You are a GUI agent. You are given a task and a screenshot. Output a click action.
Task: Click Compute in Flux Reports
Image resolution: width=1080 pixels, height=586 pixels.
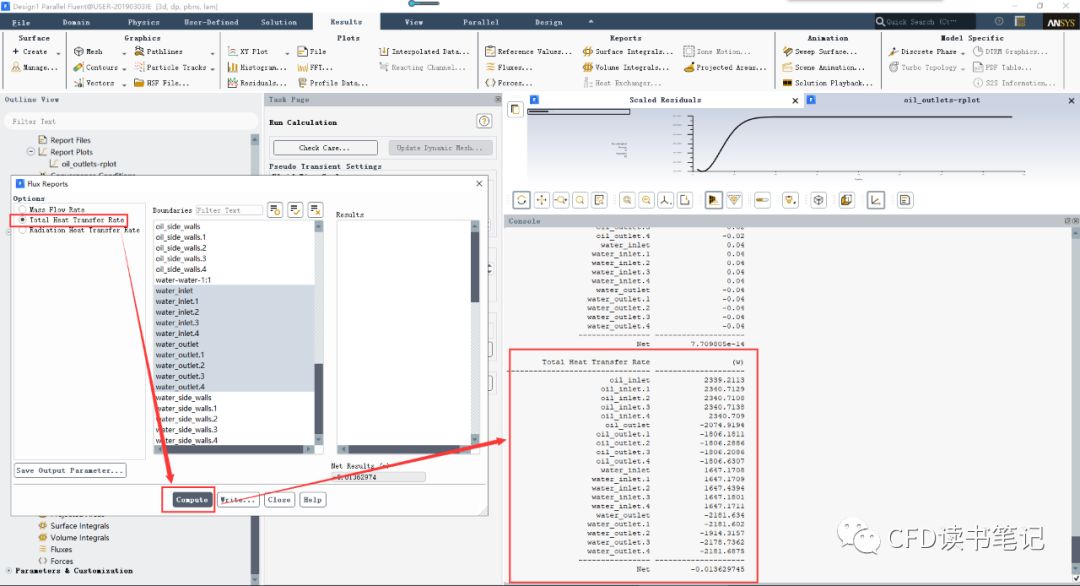(191, 499)
